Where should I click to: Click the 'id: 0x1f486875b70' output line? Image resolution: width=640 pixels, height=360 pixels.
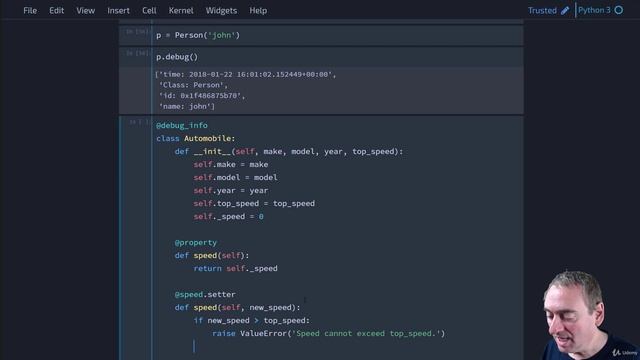pyautogui.click(x=202, y=96)
